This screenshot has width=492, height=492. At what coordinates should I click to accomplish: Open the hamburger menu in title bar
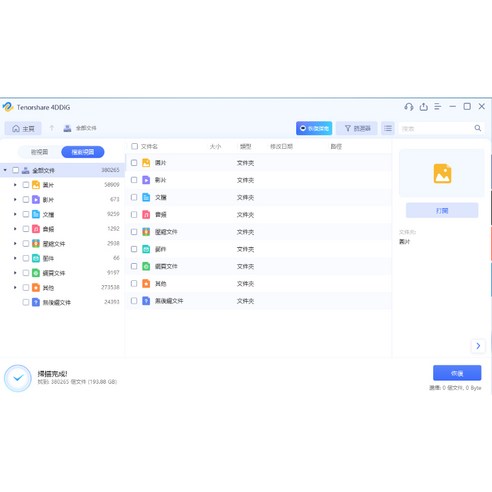point(438,107)
